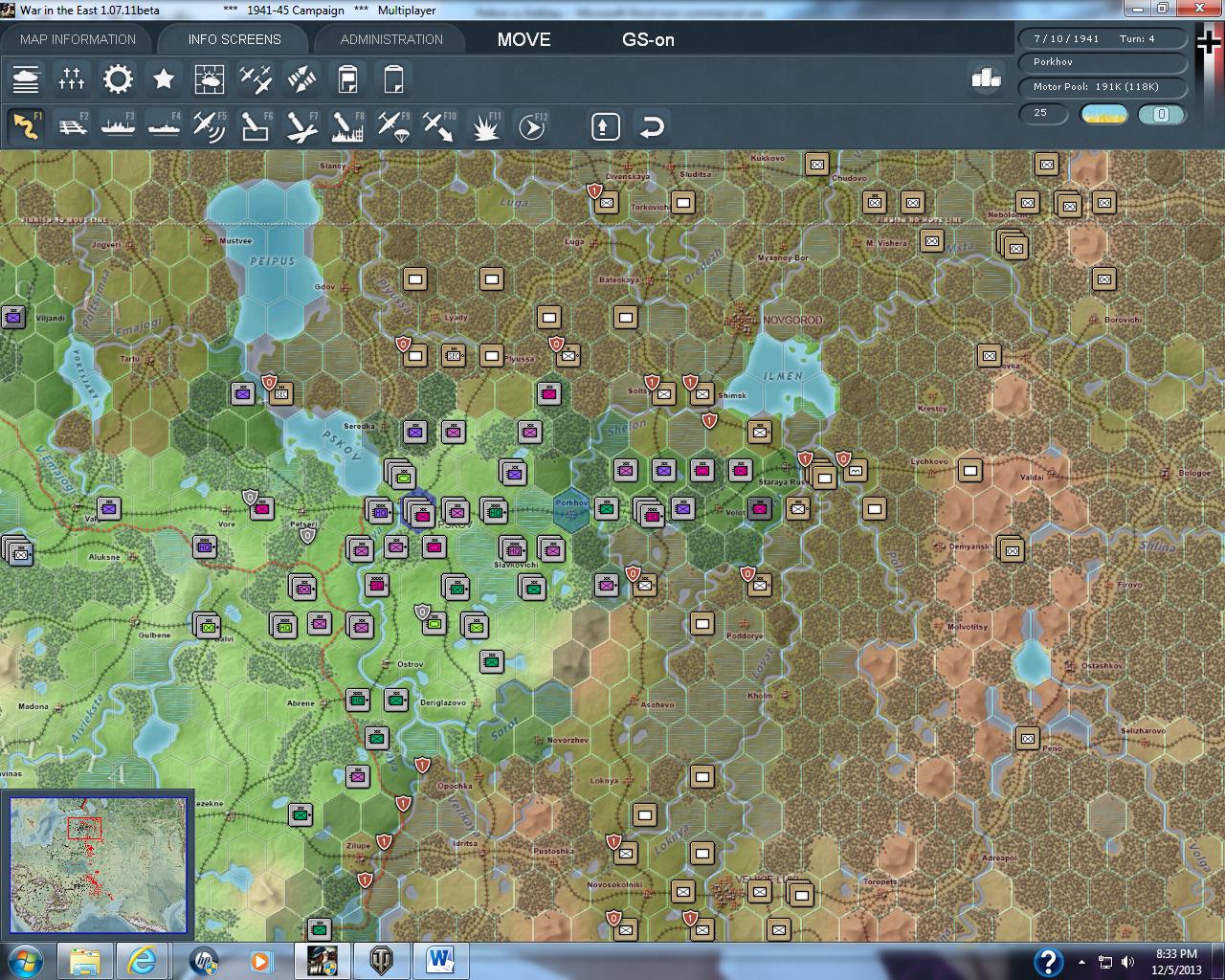This screenshot has width=1225, height=980.
Task: Open the order of battle tank icon
Action: pyautogui.click(x=26, y=78)
